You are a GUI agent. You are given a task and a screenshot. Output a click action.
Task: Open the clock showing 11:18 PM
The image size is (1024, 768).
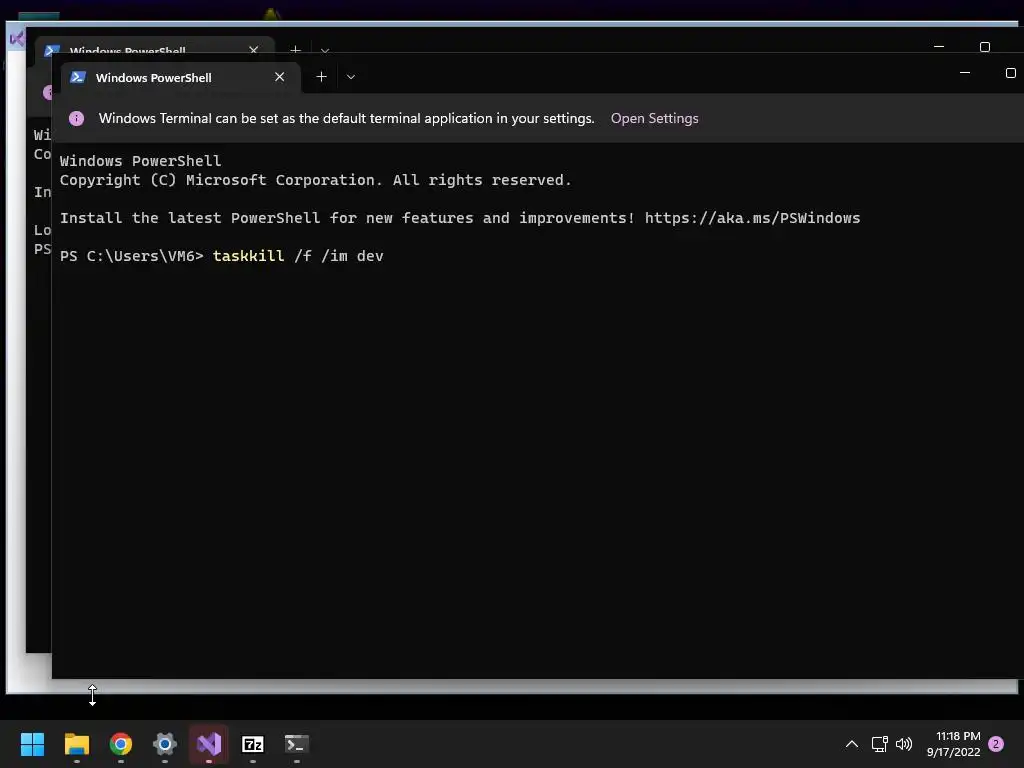pos(953,744)
